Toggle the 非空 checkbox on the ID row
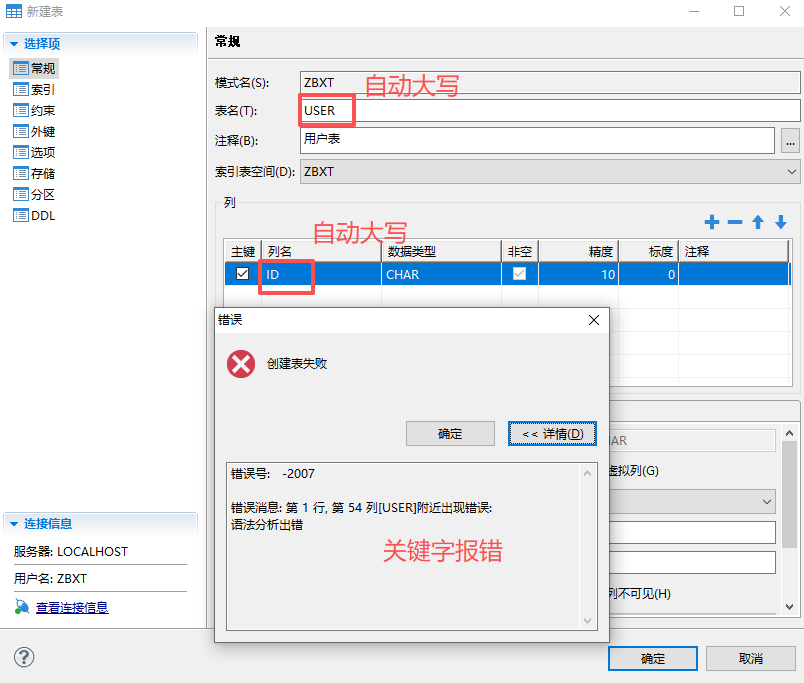The image size is (804, 683). coord(521,273)
